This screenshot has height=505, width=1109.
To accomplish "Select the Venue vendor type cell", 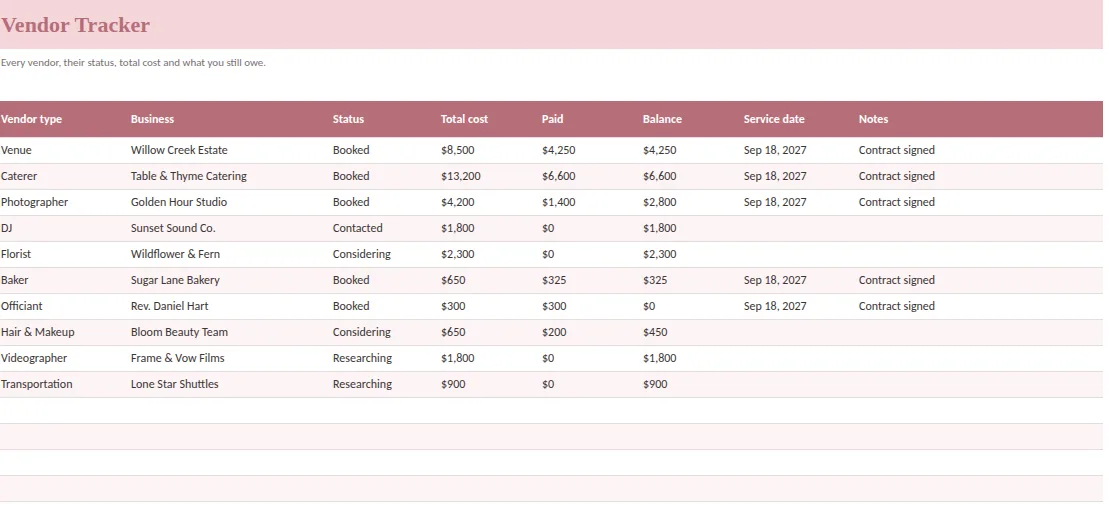I will point(16,150).
